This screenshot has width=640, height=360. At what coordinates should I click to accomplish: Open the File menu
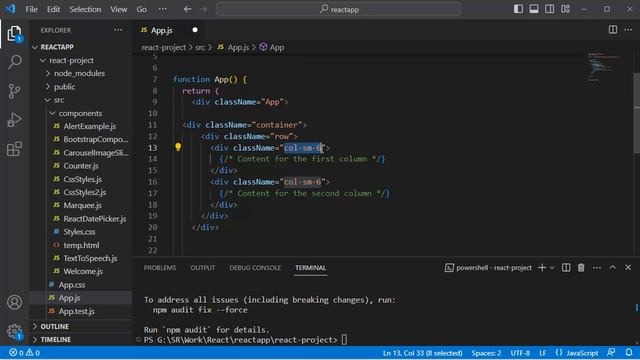(x=31, y=9)
